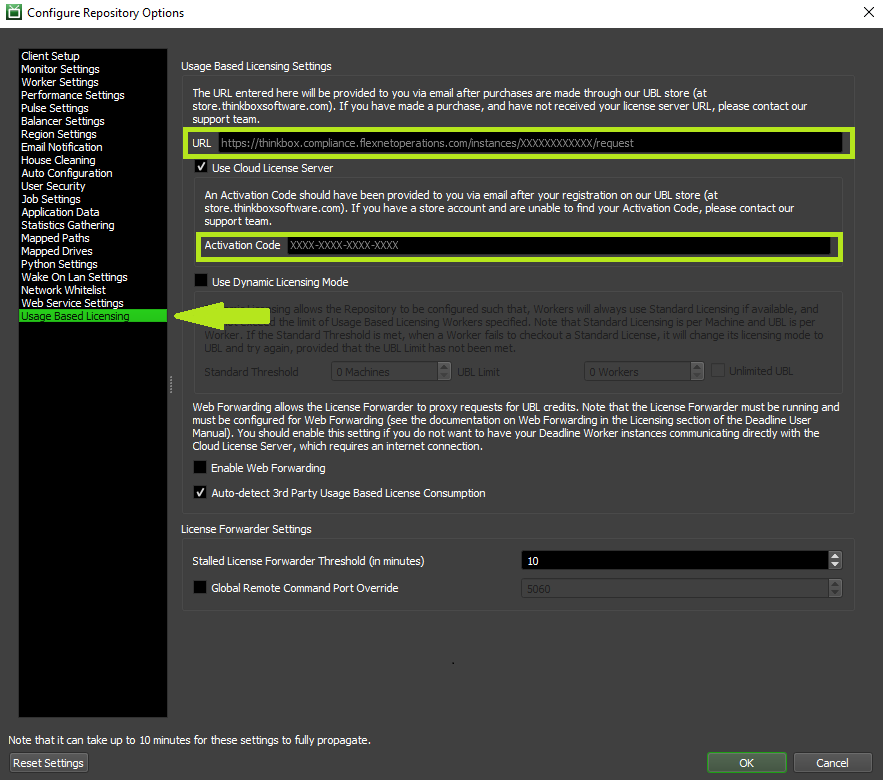This screenshot has width=883, height=780.
Task: Click the Reset Settings button
Action: point(48,763)
